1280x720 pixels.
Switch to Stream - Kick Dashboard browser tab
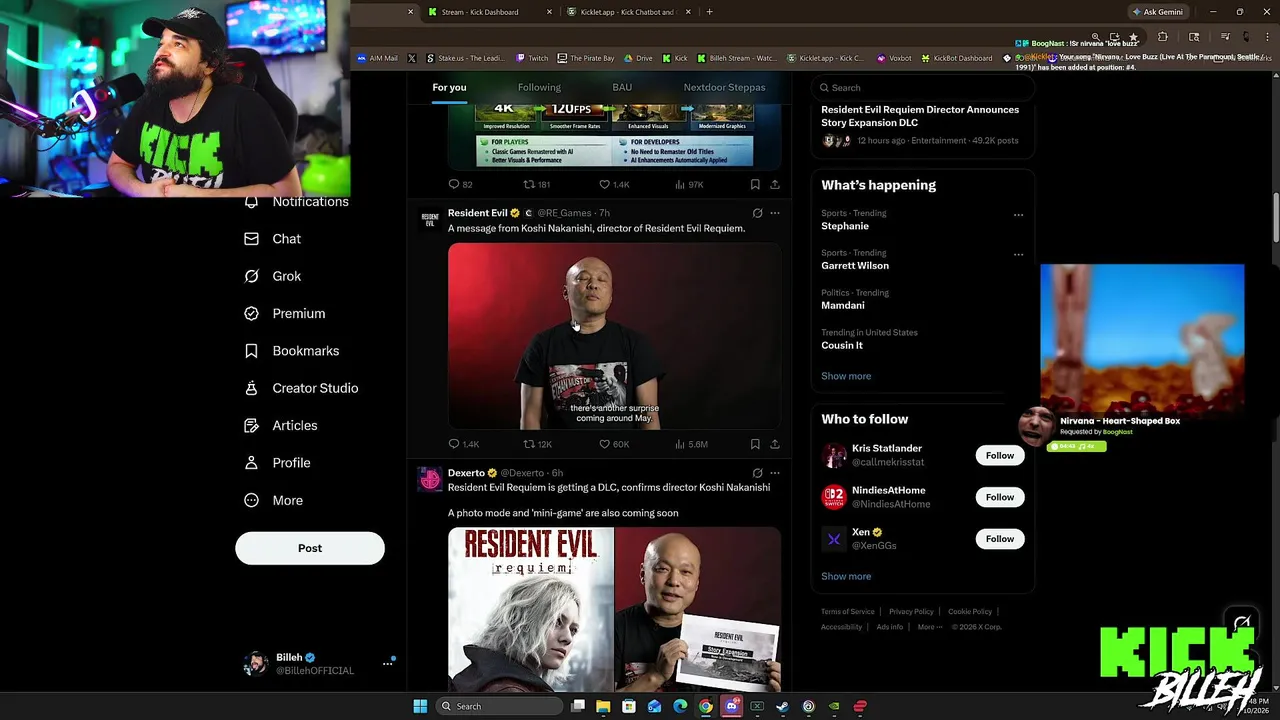click(x=488, y=12)
